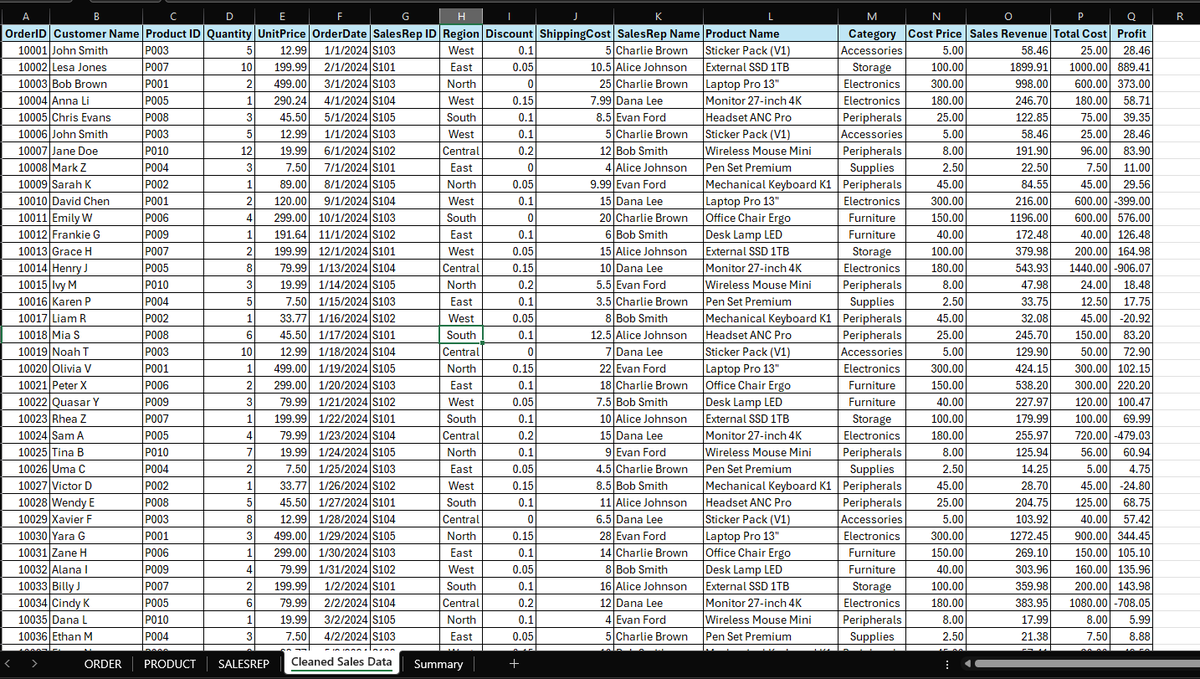1200x679 pixels.
Task: Select sales revenue cell 1272.45
Action: (1009, 536)
